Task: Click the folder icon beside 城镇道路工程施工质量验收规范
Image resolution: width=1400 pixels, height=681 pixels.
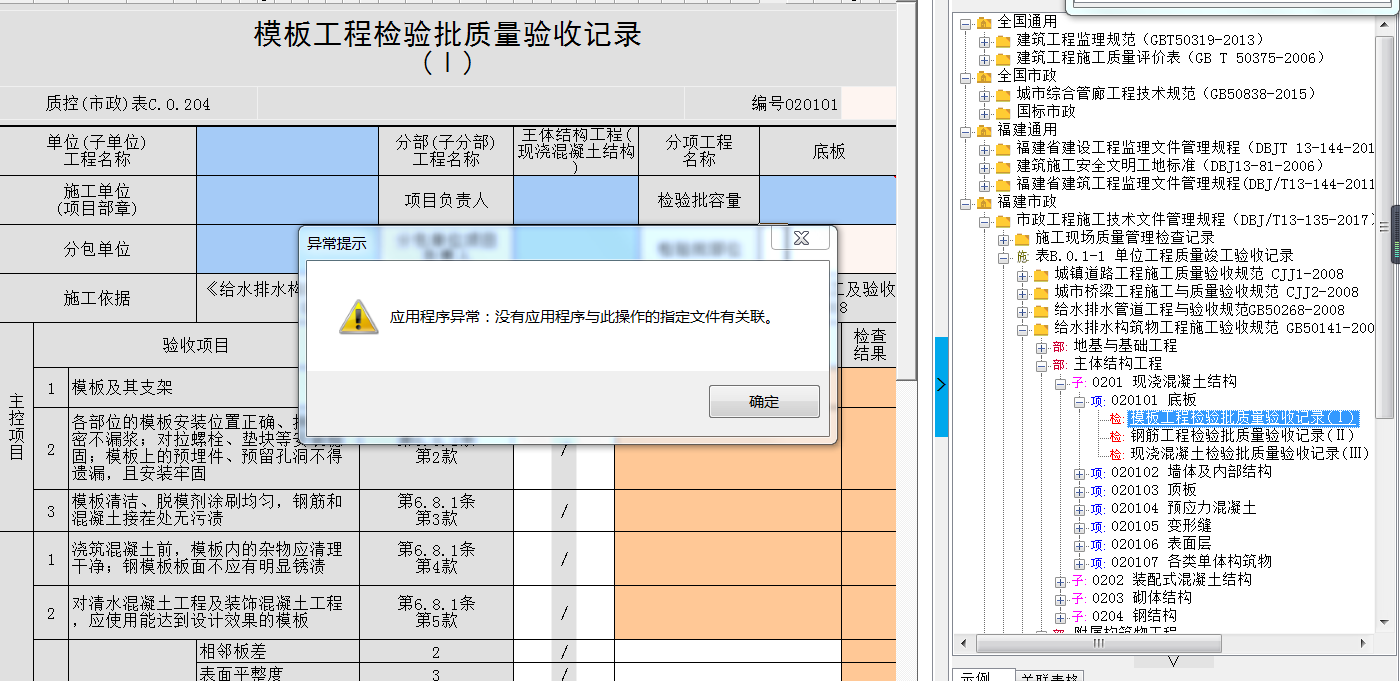Action: coord(1040,275)
